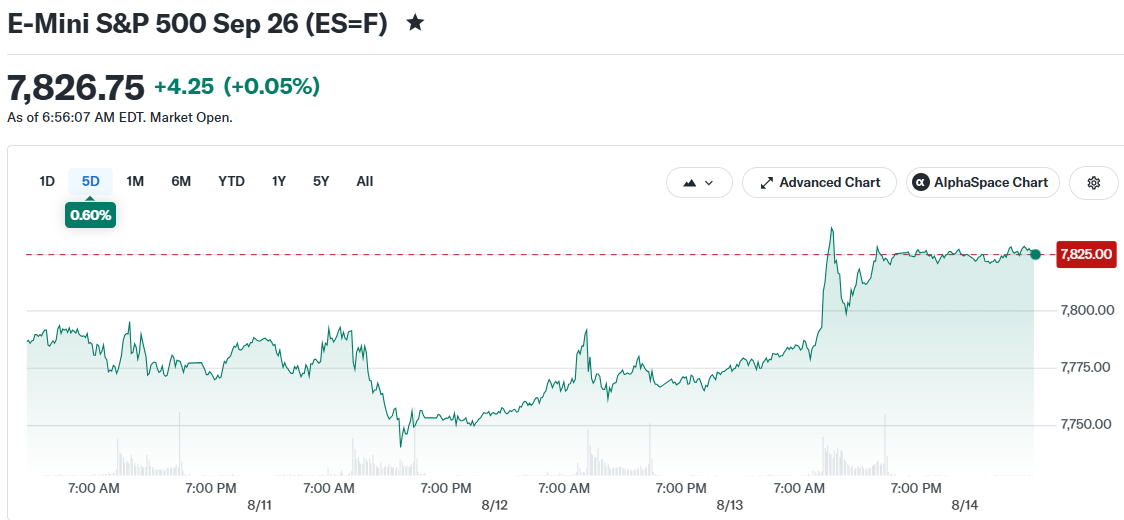Click the 8/13 date label

coord(729,506)
